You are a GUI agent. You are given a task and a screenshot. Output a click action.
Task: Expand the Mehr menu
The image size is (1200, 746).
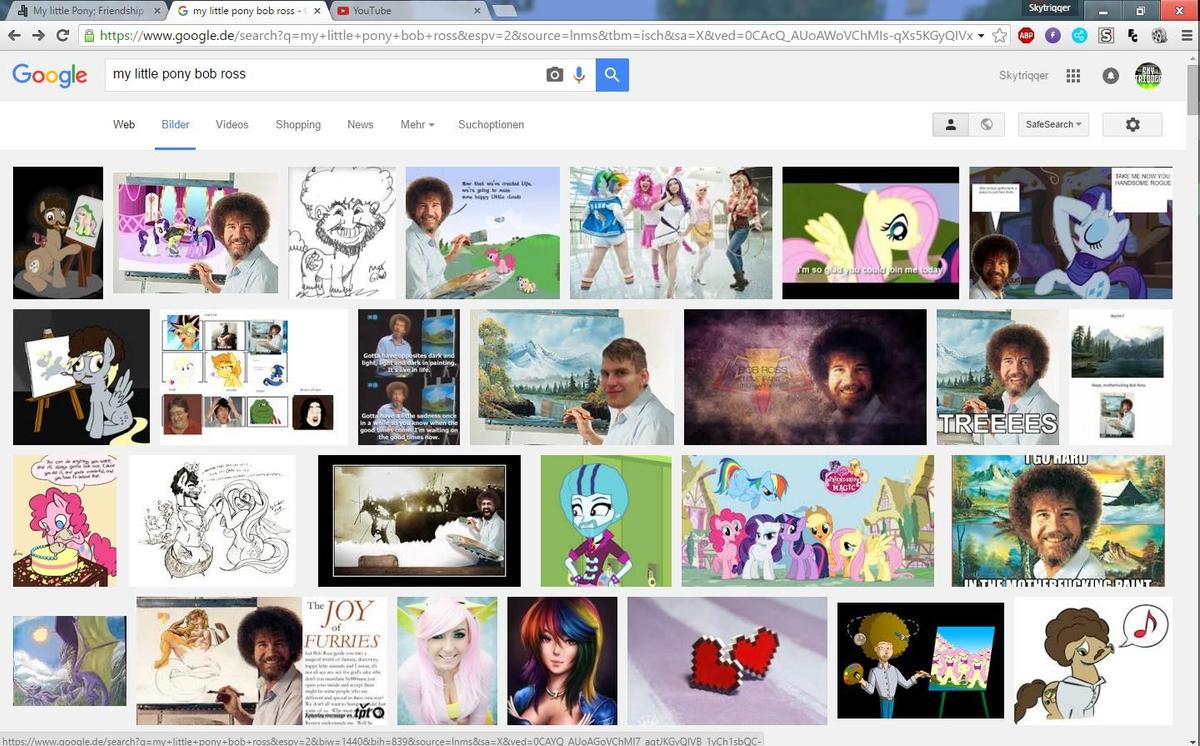tap(417, 125)
